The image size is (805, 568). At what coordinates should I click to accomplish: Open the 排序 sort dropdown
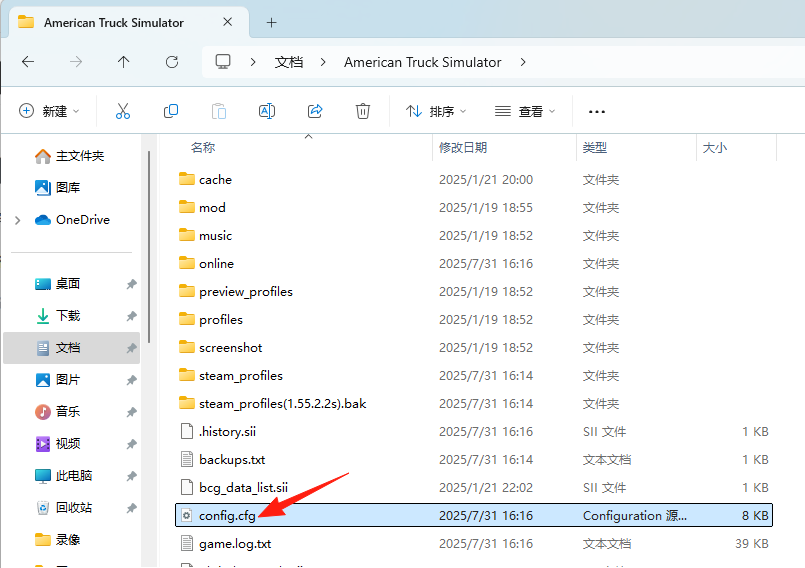(x=436, y=111)
